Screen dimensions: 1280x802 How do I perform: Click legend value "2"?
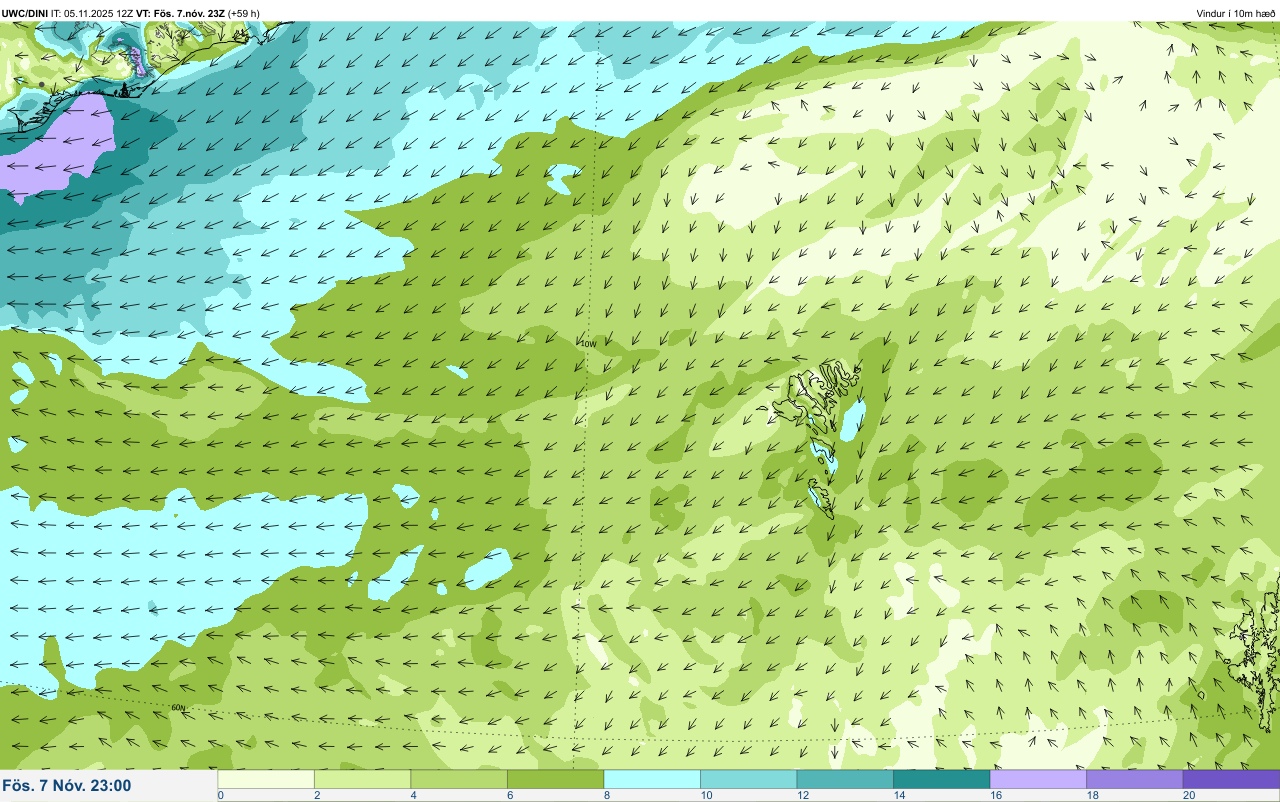315,795
